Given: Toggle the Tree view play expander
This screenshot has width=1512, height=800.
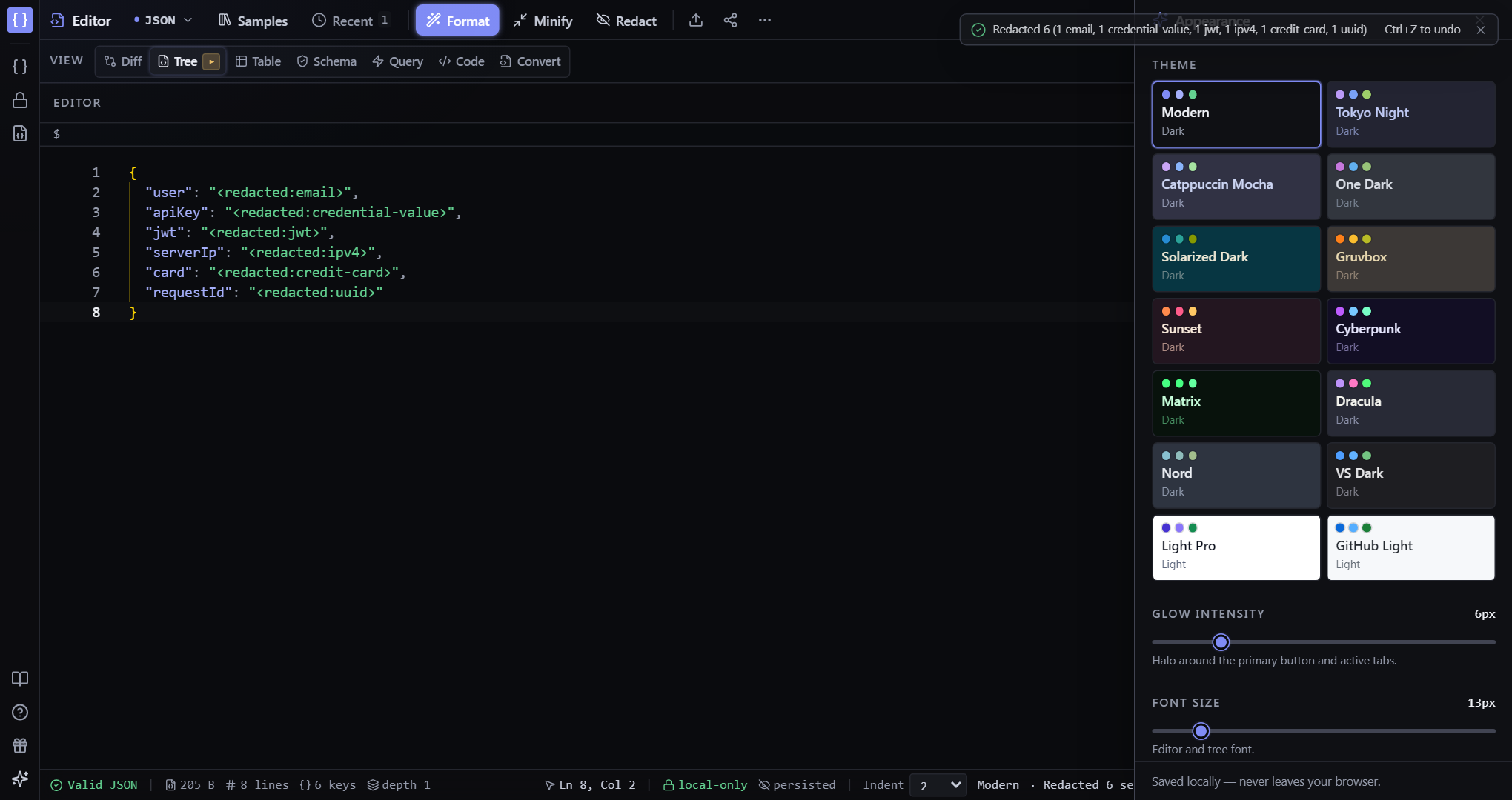Looking at the screenshot, I should point(211,61).
